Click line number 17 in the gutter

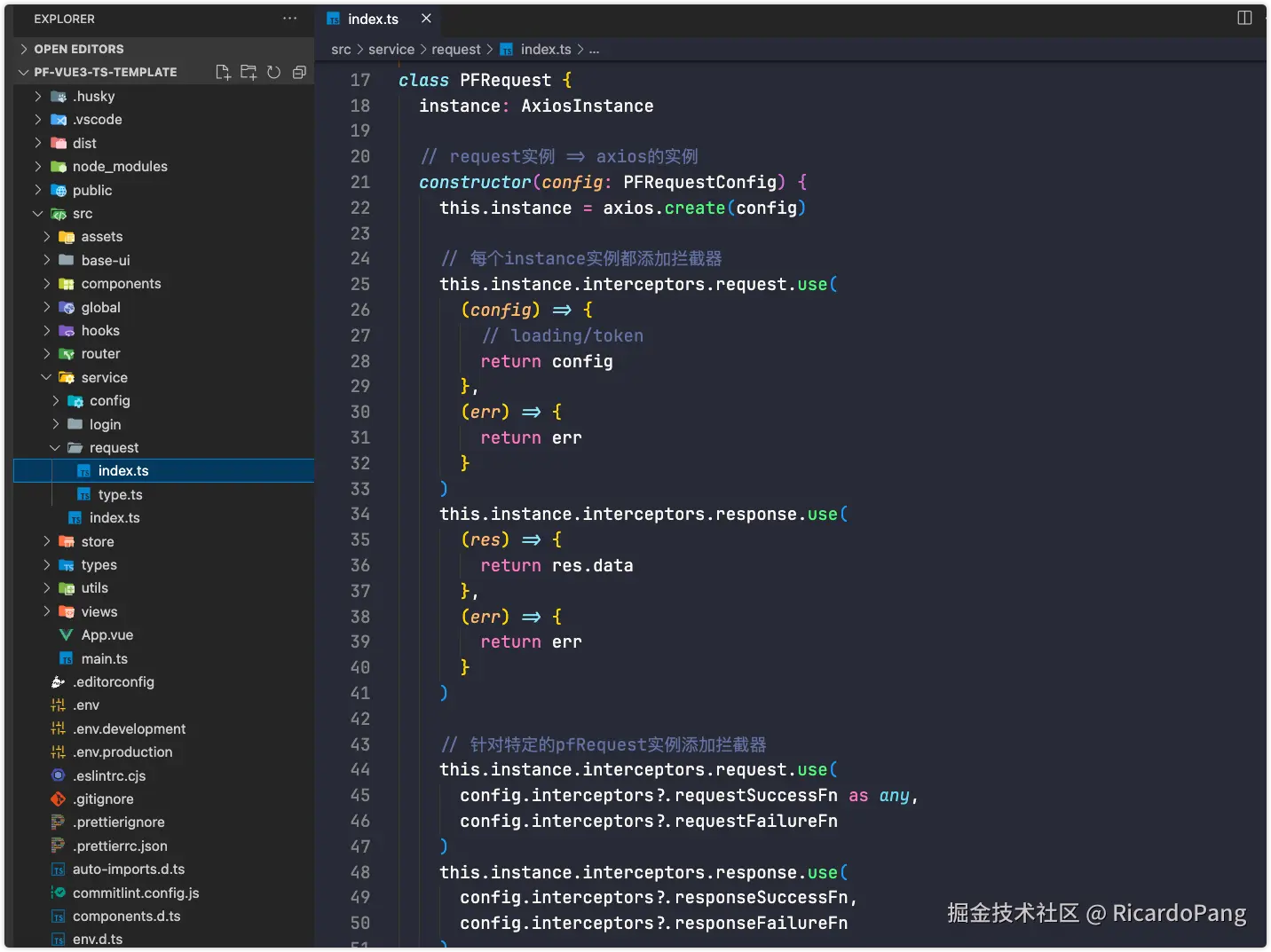pyautogui.click(x=359, y=80)
